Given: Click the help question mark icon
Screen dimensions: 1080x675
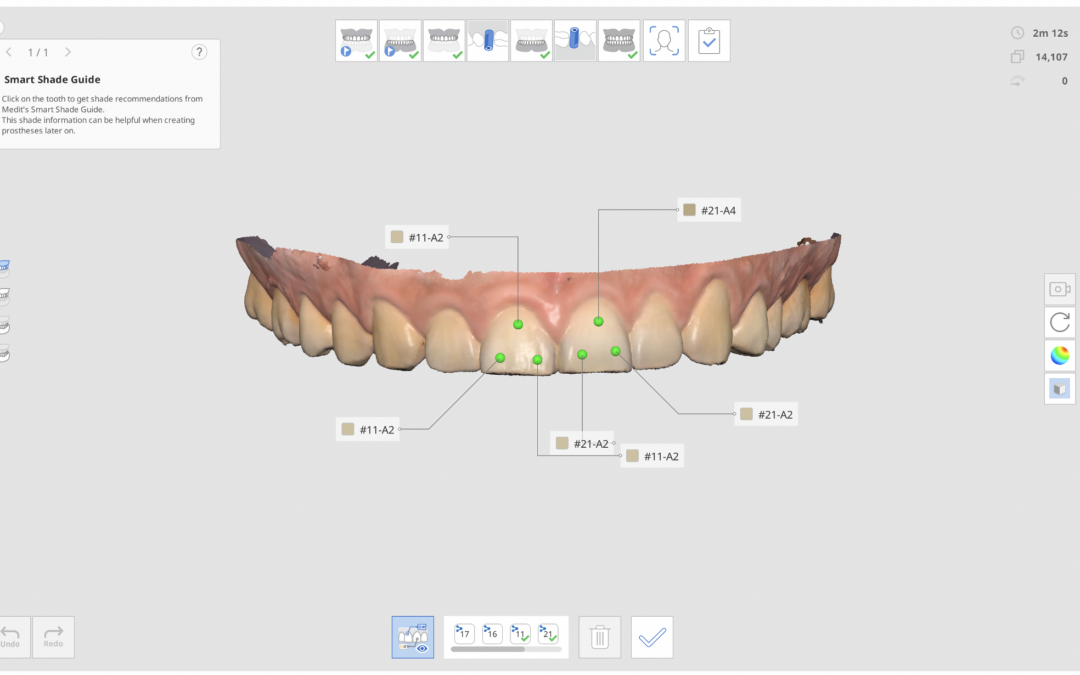Looking at the screenshot, I should click(x=199, y=52).
